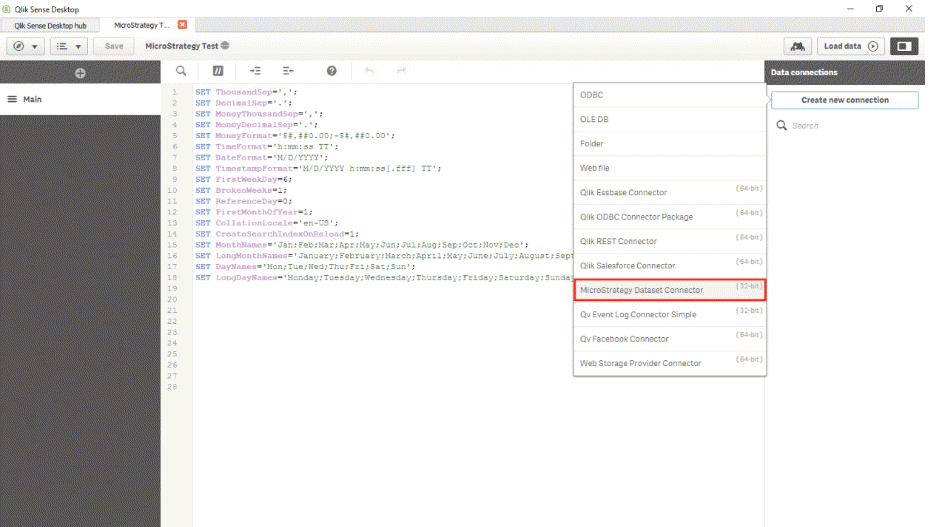The image size is (931, 527).
Task: Click the outdent script icon
Action: point(288,71)
